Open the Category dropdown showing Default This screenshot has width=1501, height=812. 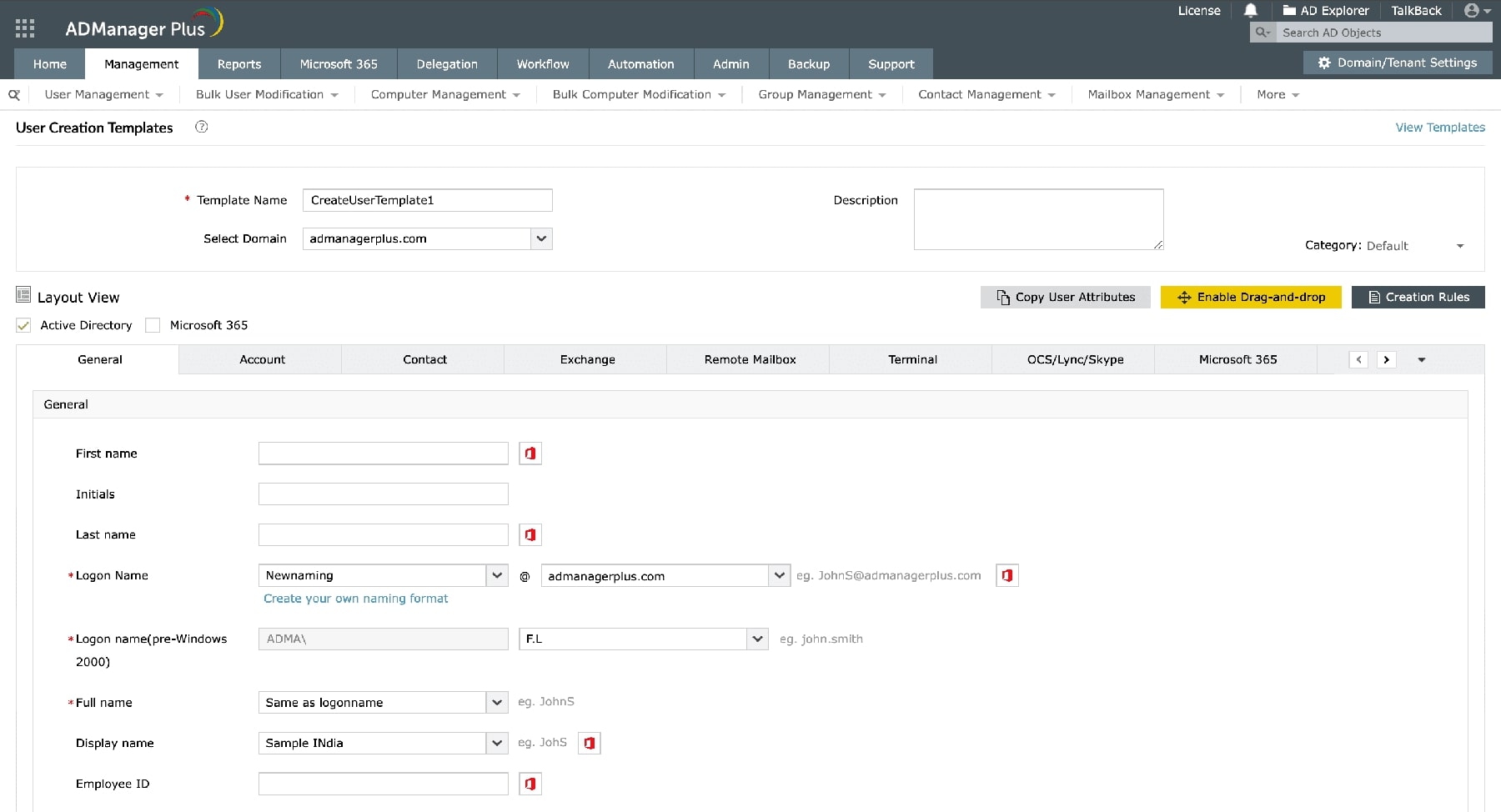pyautogui.click(x=1460, y=246)
